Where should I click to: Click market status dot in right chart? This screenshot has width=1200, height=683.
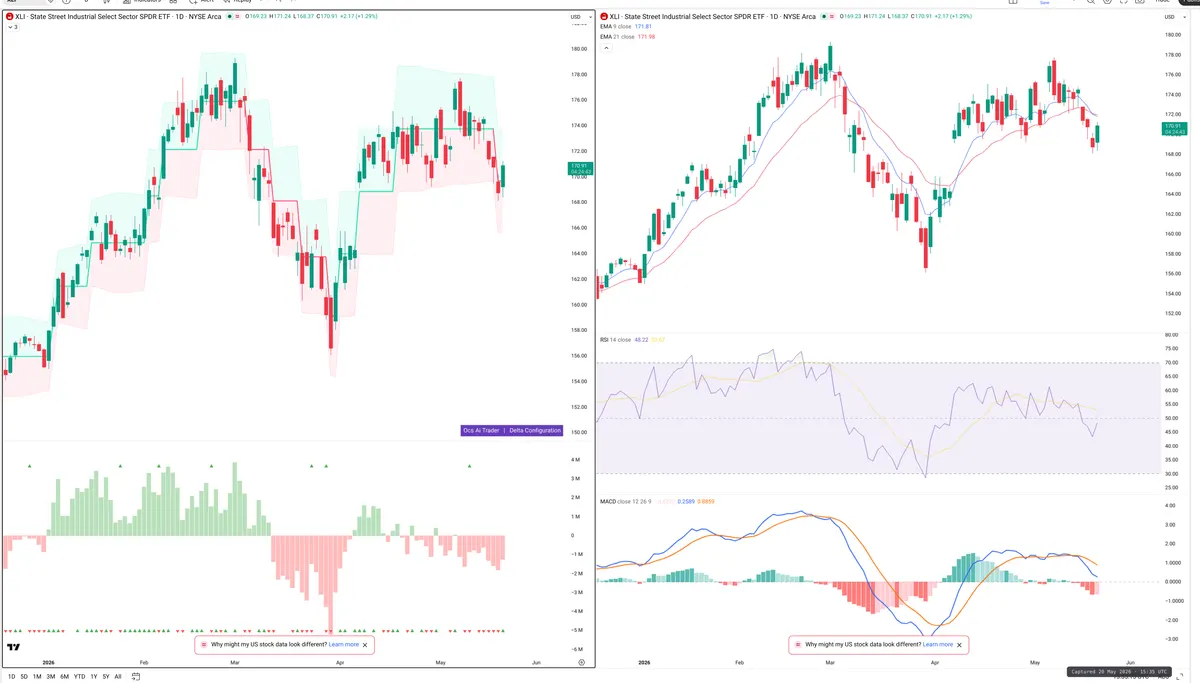(824, 17)
